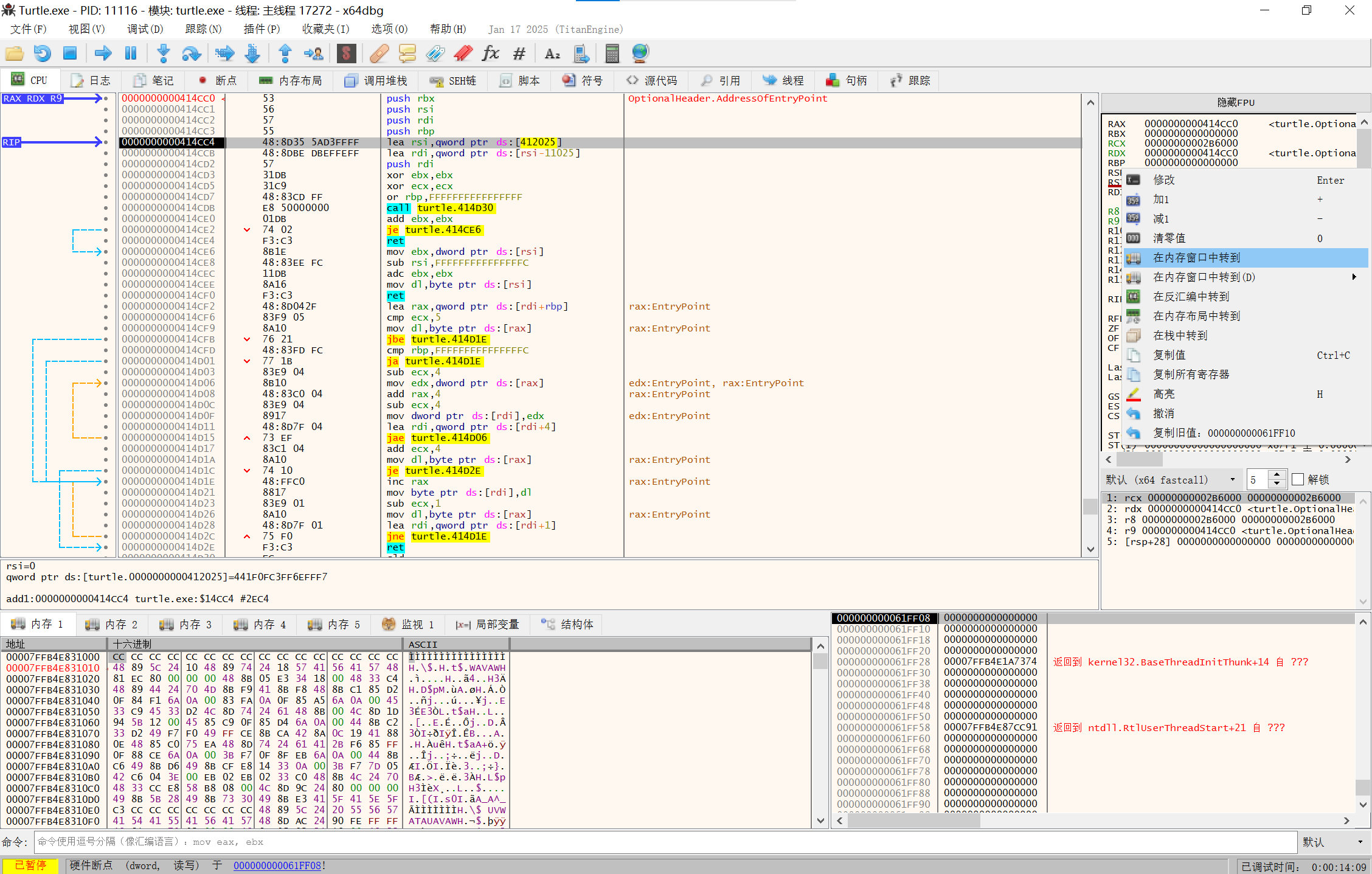Open the 符号 tab
1372x874 pixels.
point(583,80)
